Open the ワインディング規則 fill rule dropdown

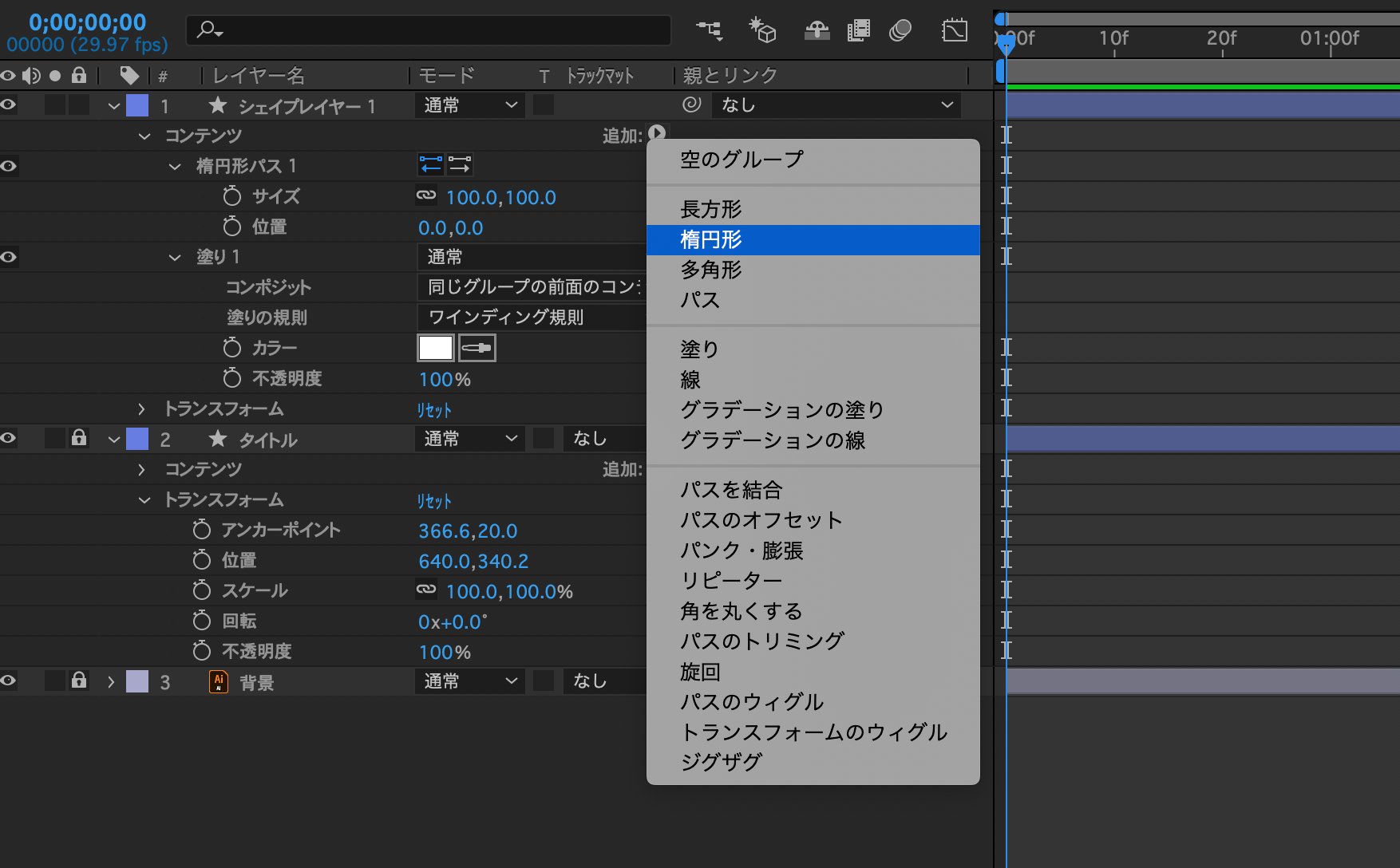tap(532, 318)
